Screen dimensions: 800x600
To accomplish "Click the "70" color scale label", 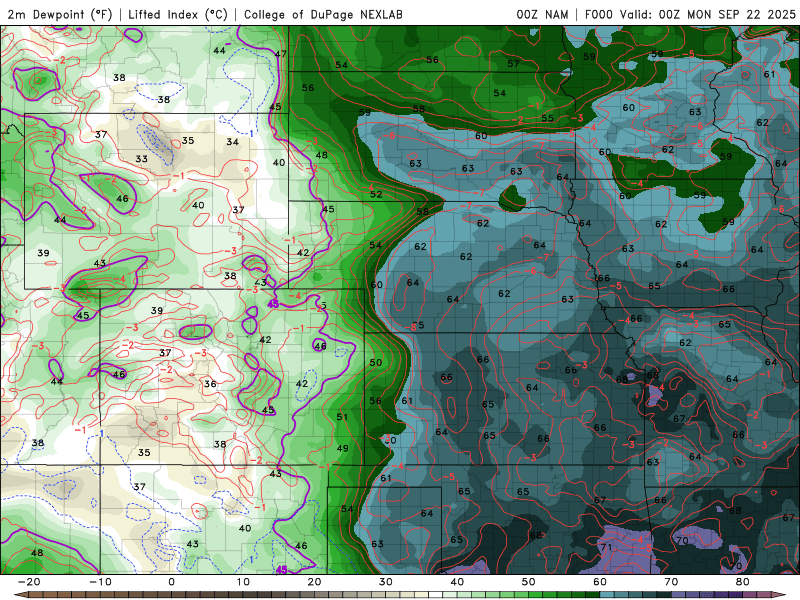I will coord(671,582).
